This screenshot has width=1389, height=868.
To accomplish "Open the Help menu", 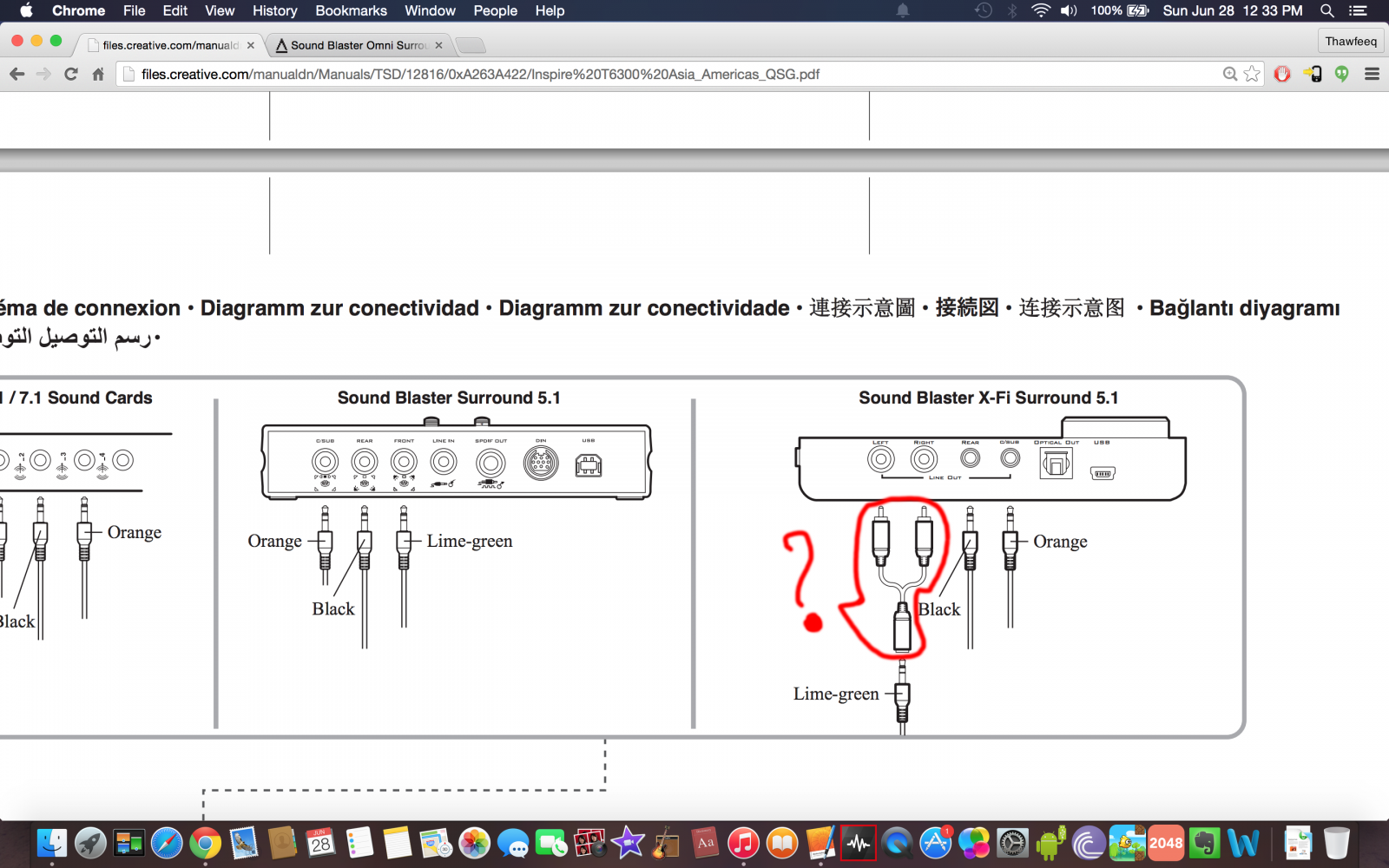I will click(550, 10).
